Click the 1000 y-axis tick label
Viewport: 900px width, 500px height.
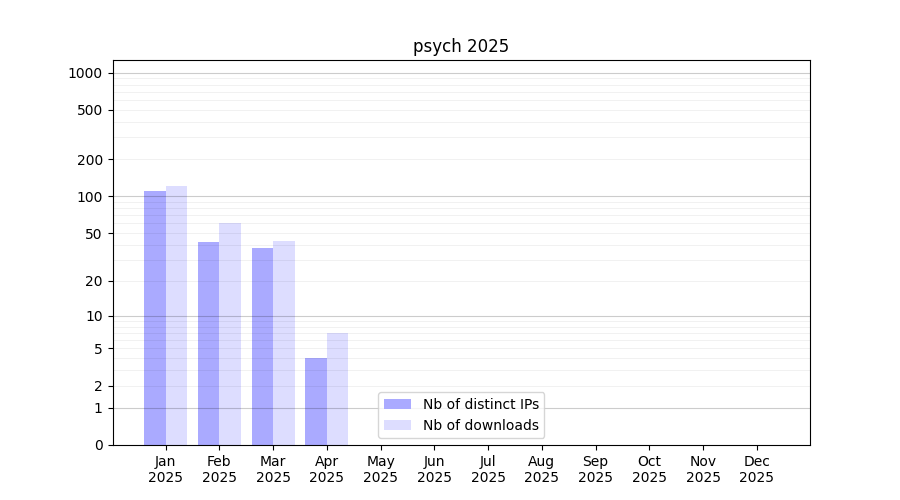(x=85, y=73)
